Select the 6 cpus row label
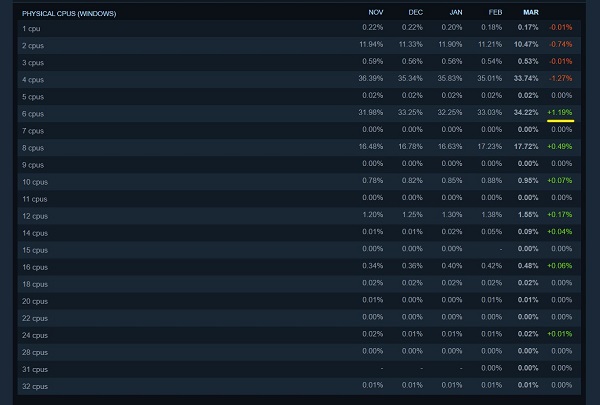The width and height of the screenshot is (600, 405). pos(33,114)
